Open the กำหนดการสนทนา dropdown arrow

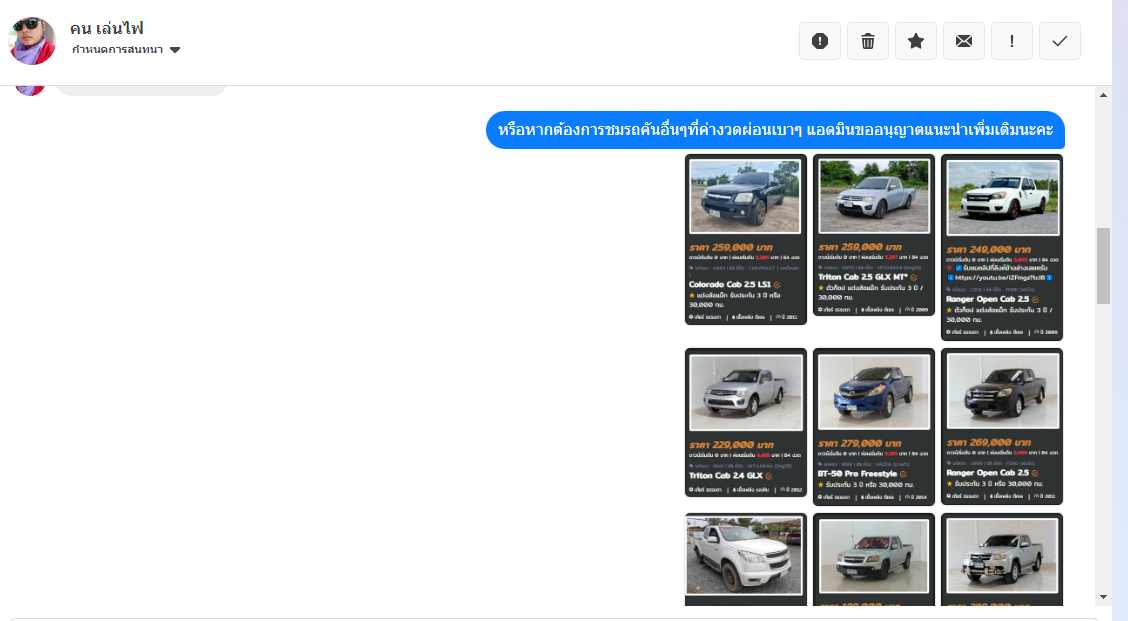(x=175, y=50)
